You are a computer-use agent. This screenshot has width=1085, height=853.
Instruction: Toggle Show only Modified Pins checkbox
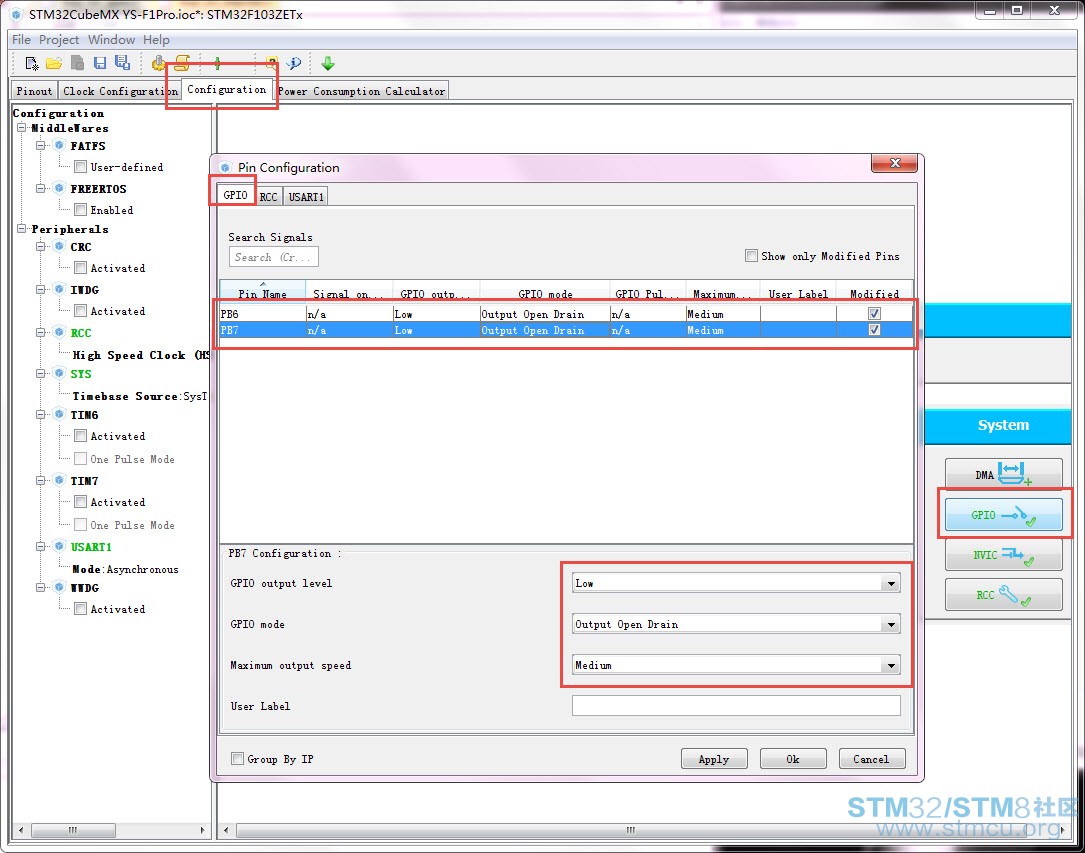click(751, 256)
